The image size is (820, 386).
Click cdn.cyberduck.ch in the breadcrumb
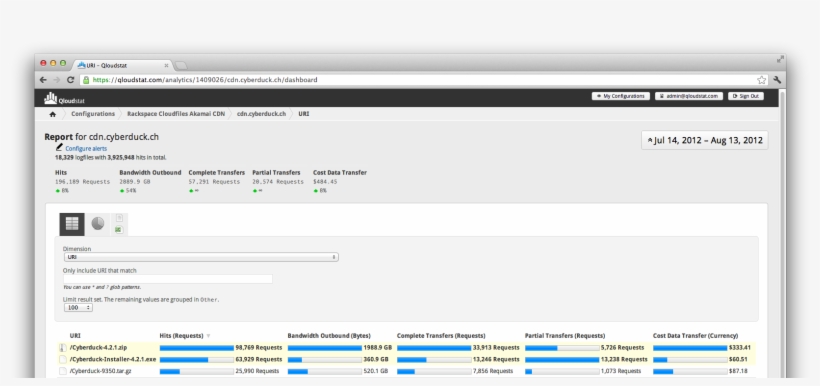(x=261, y=113)
